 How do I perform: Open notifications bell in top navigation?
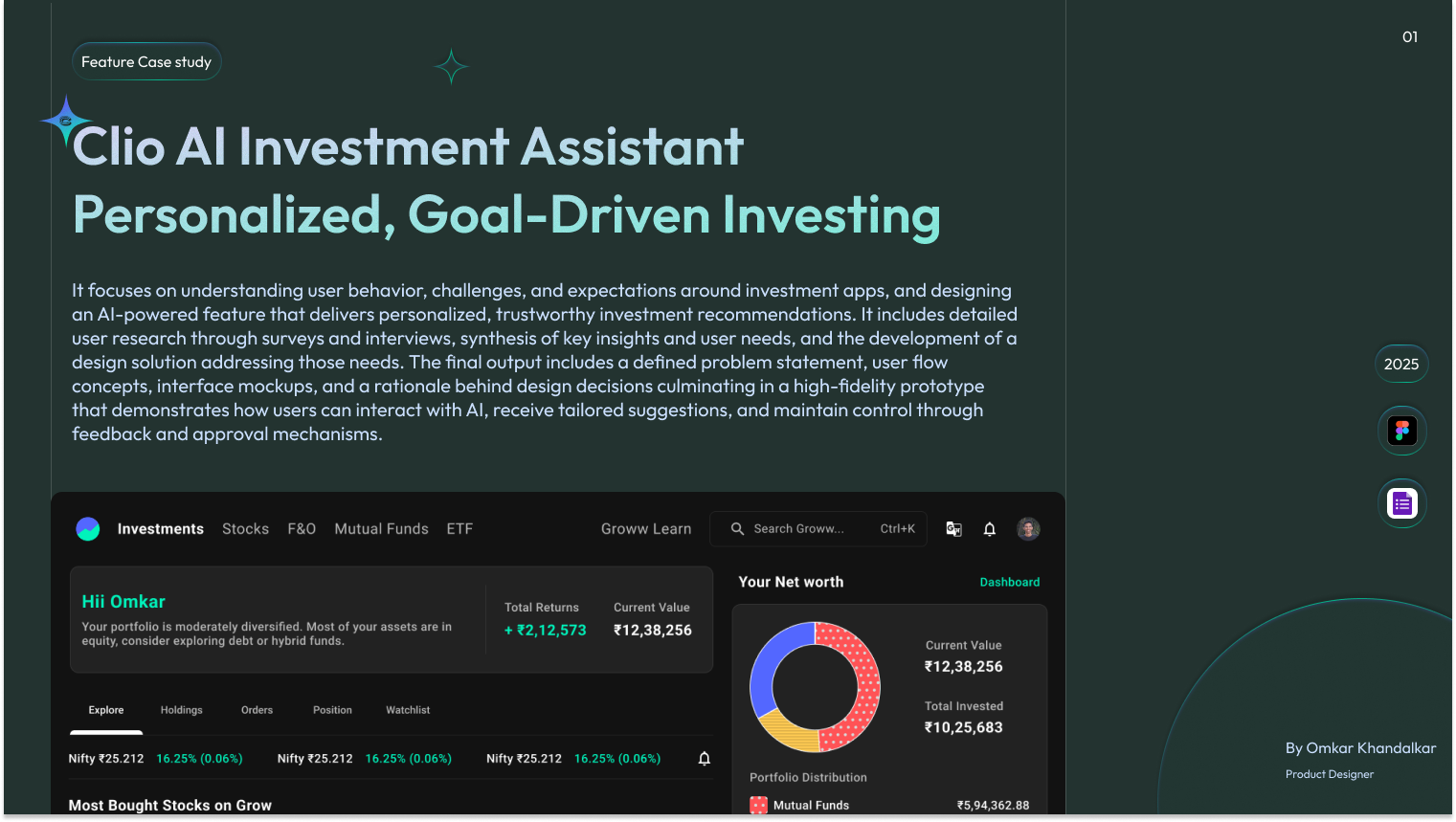click(x=990, y=529)
